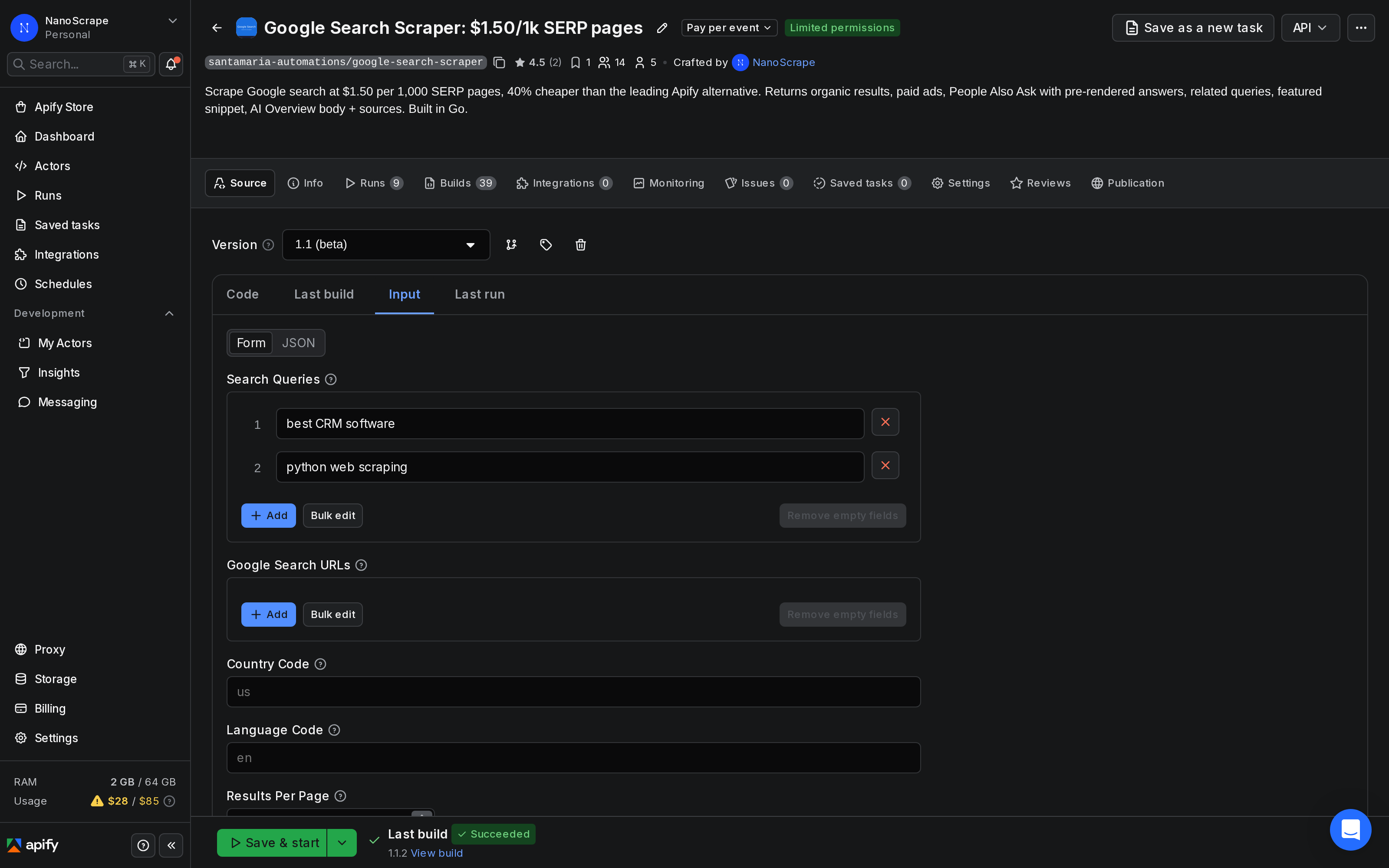The height and width of the screenshot is (868, 1389).
Task: Open the Monitoring tab
Action: (x=668, y=183)
